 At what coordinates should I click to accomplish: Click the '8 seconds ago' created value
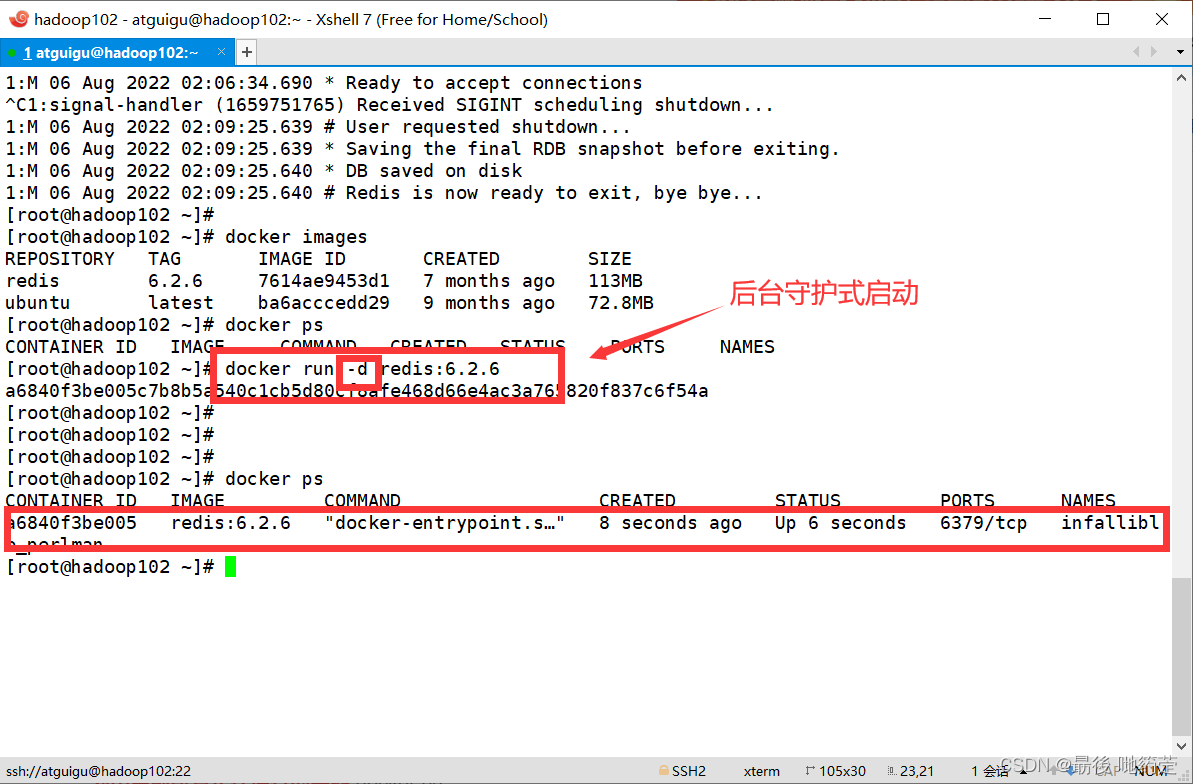[x=670, y=523]
